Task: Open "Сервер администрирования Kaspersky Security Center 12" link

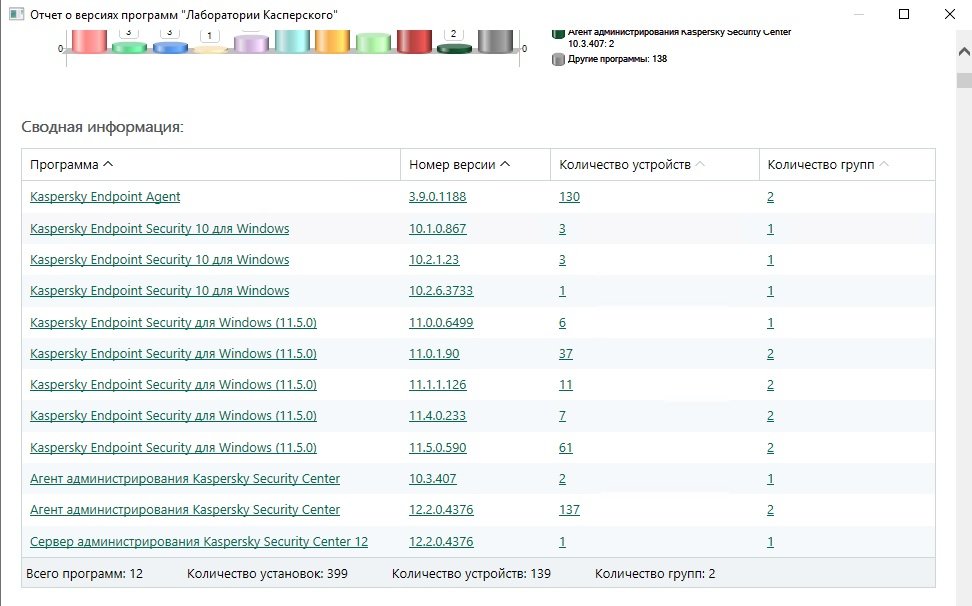Action: click(x=199, y=542)
